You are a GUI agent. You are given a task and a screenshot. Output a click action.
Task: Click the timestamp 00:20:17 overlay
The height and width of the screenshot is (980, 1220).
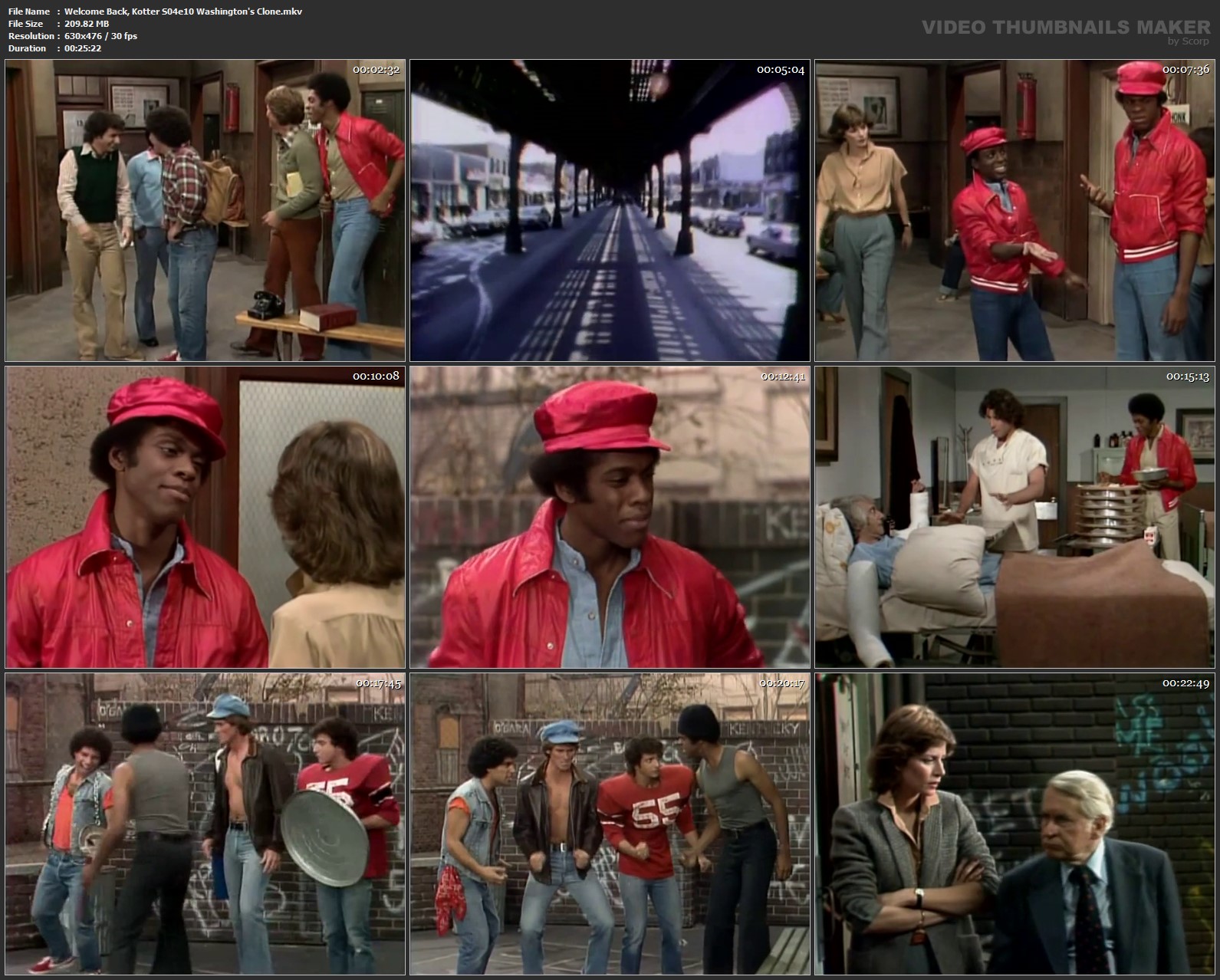tap(782, 682)
